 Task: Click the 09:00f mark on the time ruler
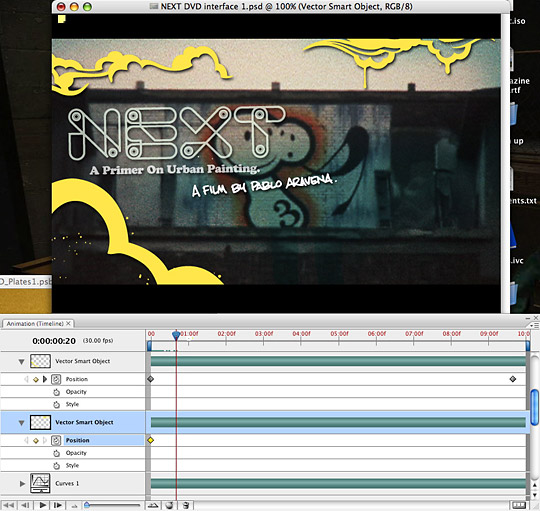(489, 334)
